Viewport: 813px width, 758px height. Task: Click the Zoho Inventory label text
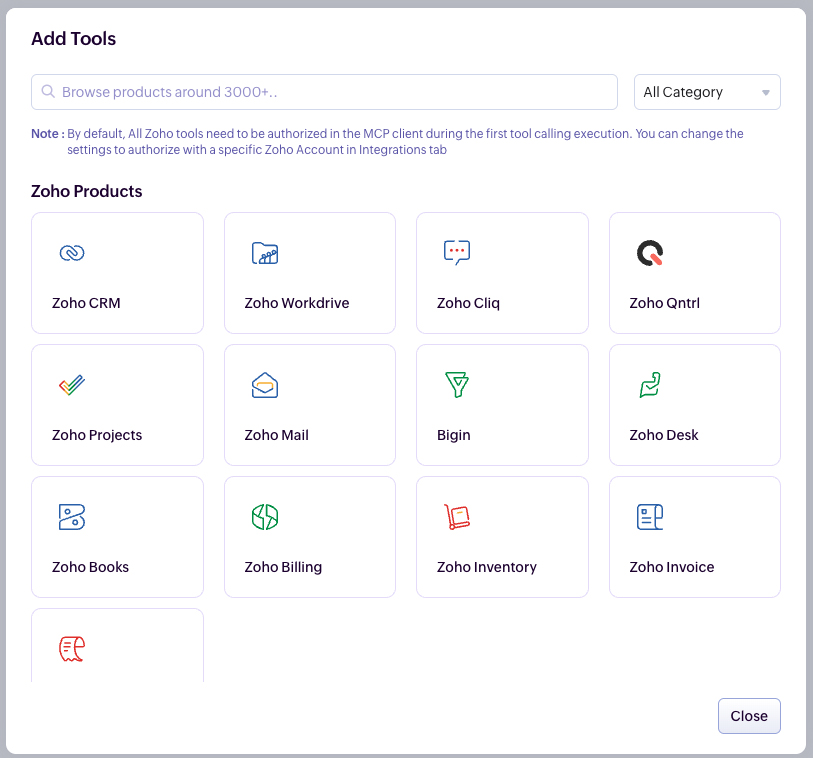pyautogui.click(x=487, y=567)
